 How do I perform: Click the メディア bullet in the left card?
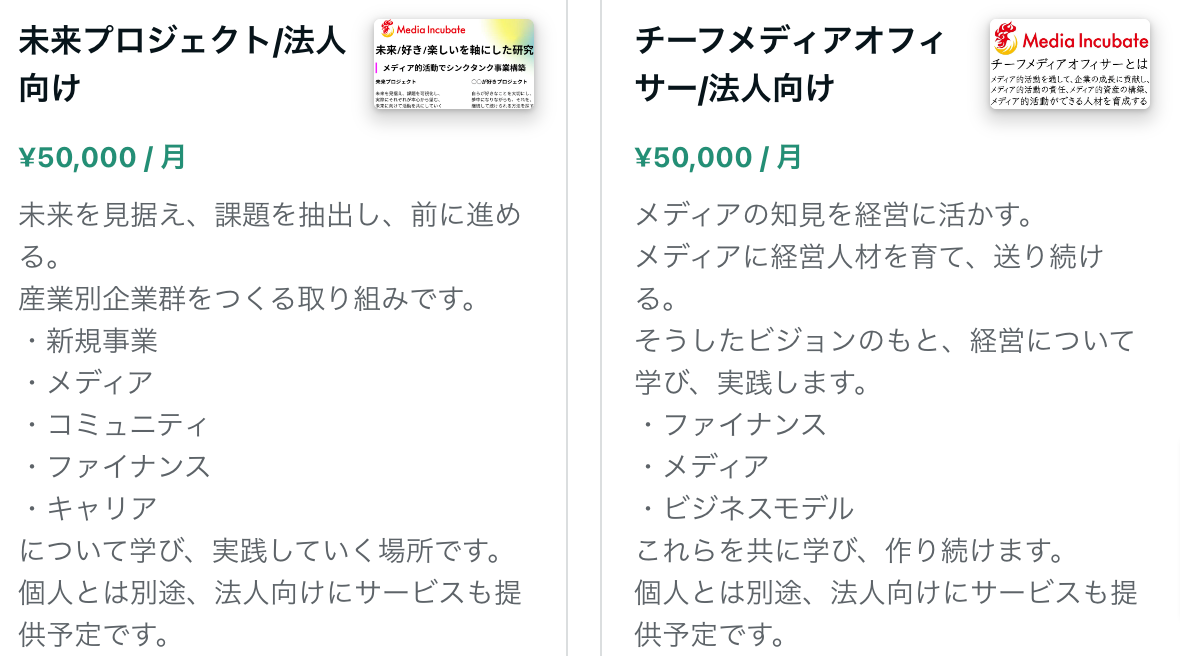coord(100,382)
